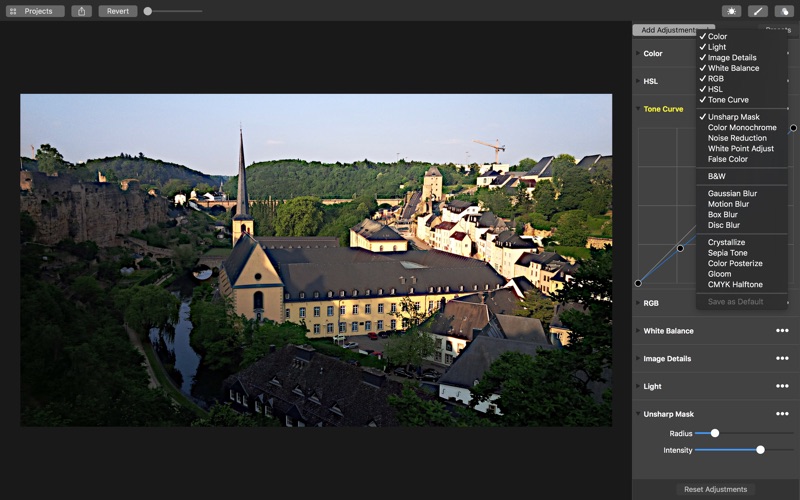The image size is (800, 500).
Task: Open Image Details three-dots options
Action: point(782,358)
